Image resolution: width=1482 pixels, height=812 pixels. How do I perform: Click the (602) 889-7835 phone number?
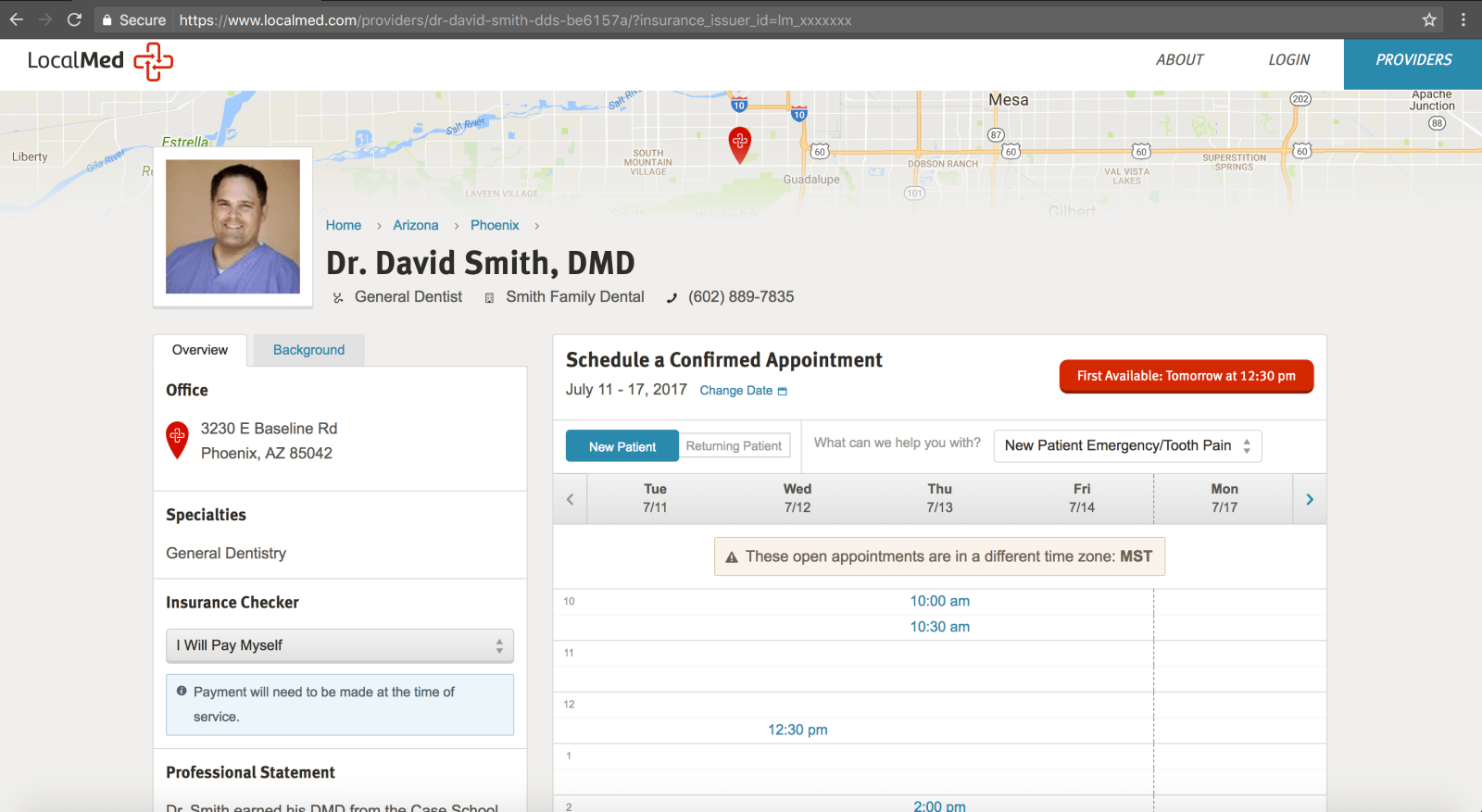[741, 297]
